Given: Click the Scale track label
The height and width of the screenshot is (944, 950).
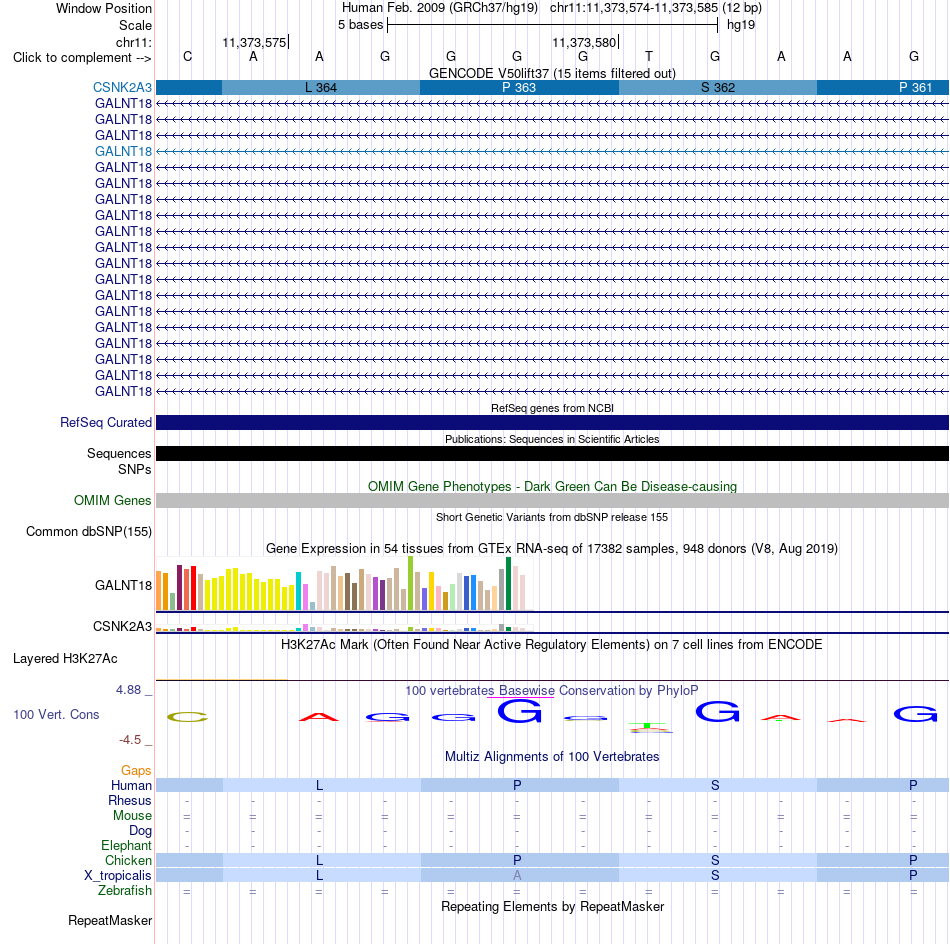Looking at the screenshot, I should (x=135, y=25).
